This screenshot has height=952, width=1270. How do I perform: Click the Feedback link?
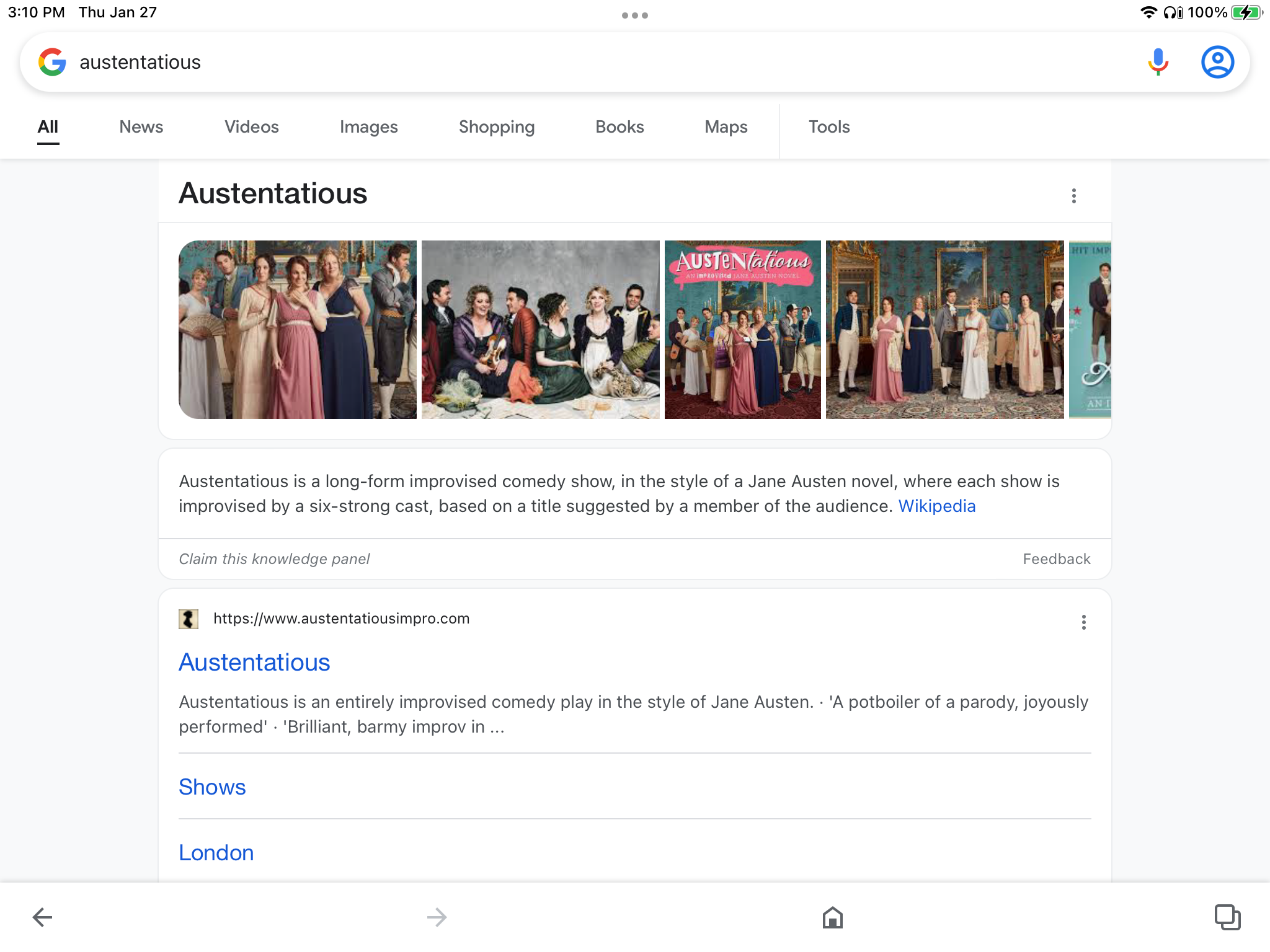tap(1057, 559)
